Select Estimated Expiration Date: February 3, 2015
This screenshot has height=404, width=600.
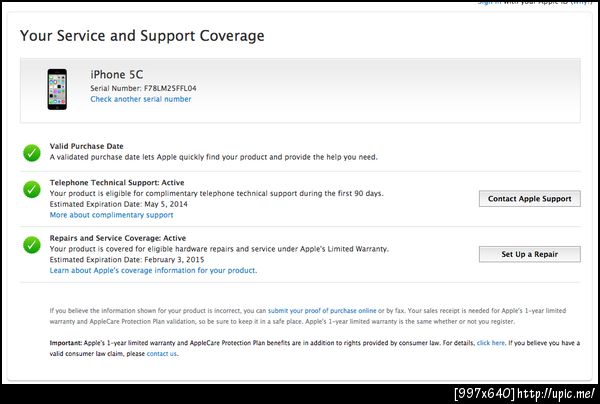pyautogui.click(x=127, y=259)
